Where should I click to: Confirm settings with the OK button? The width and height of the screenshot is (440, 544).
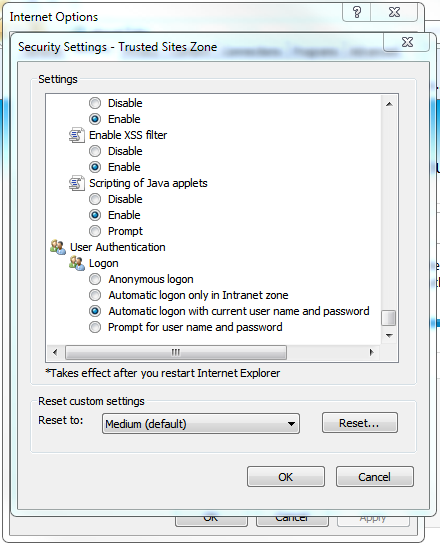click(286, 477)
